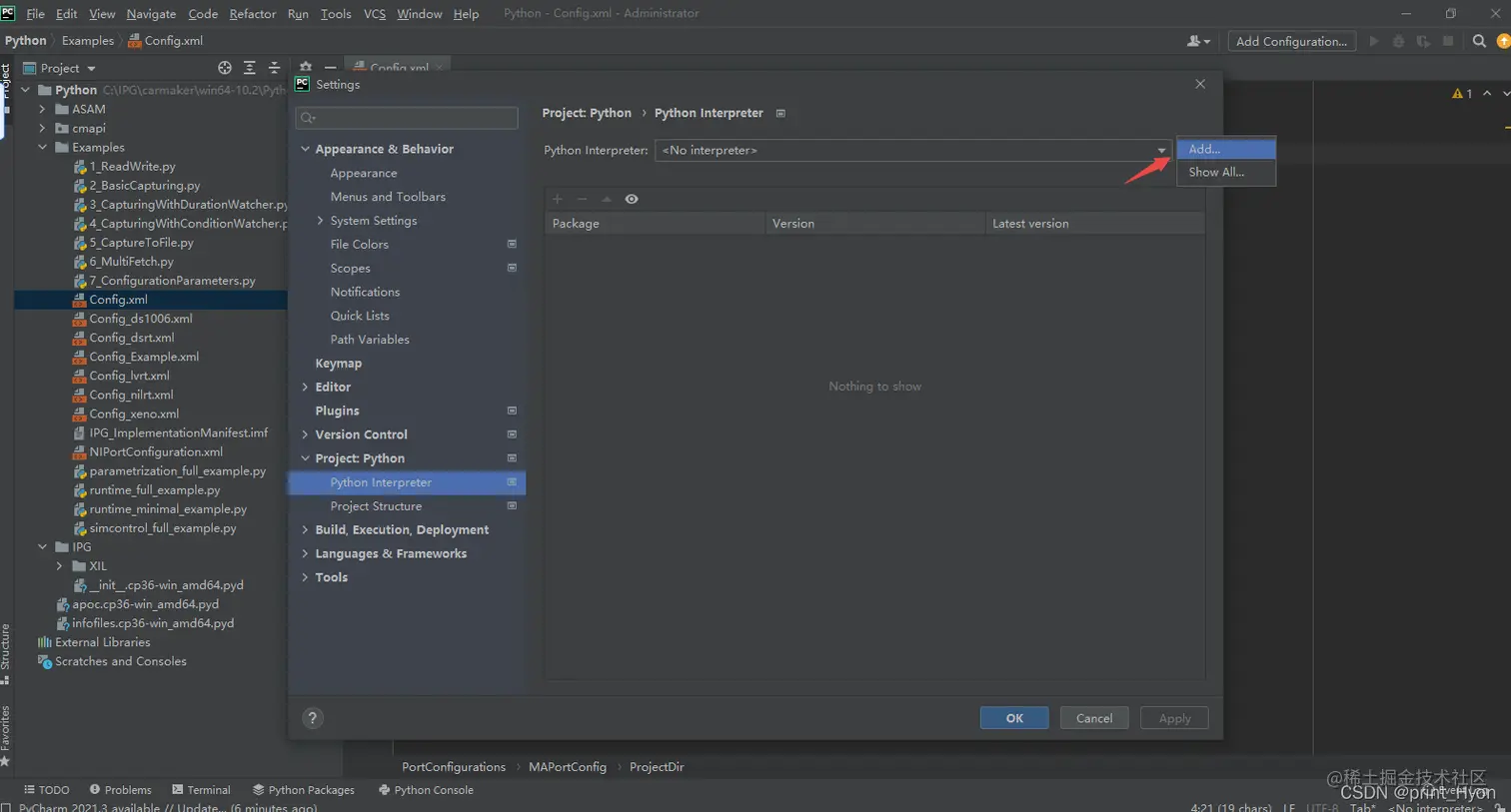
Task: Open the Python Interpreter dropdown arrow
Action: (1161, 150)
